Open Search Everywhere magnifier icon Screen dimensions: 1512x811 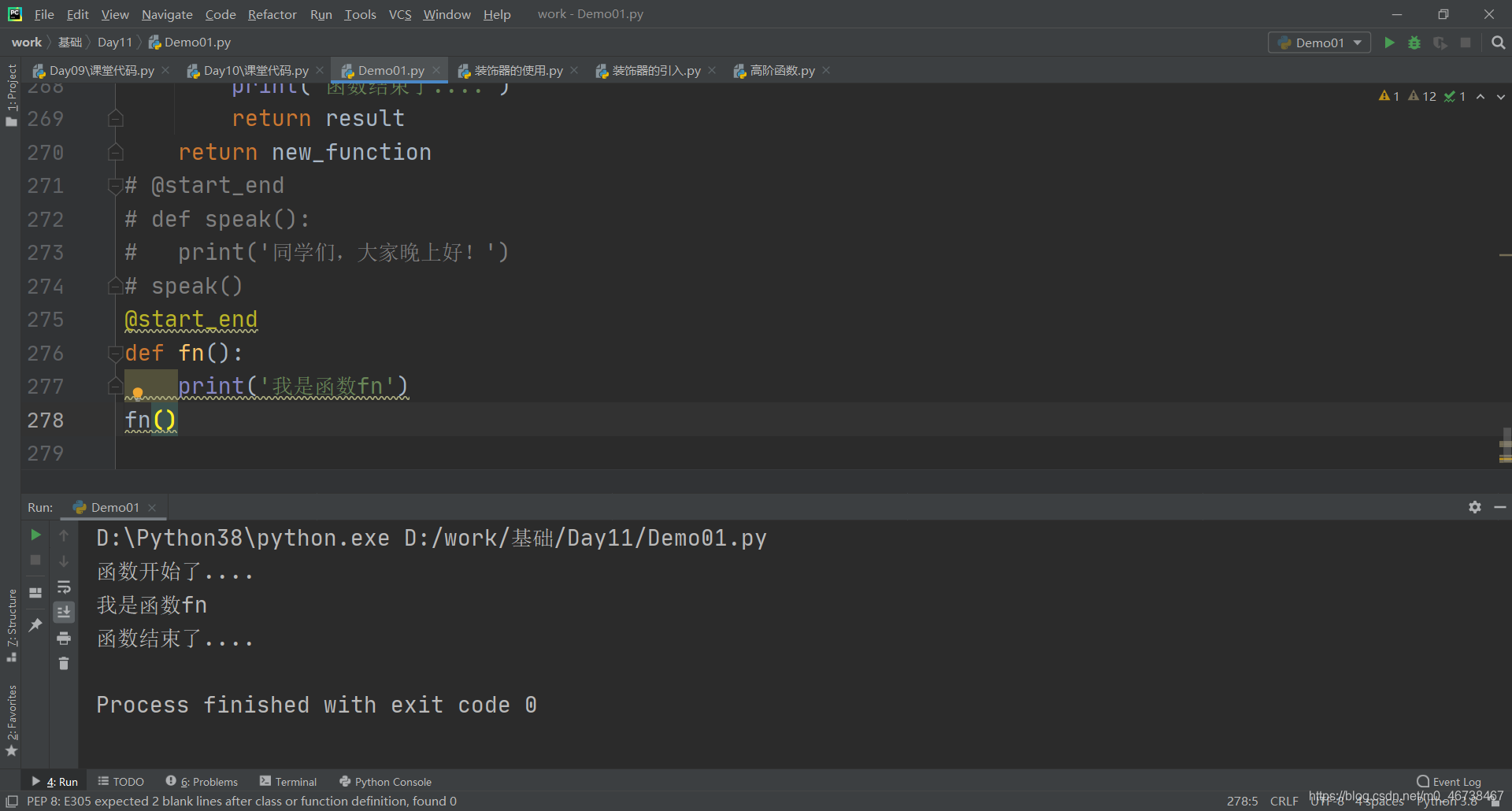click(1498, 43)
